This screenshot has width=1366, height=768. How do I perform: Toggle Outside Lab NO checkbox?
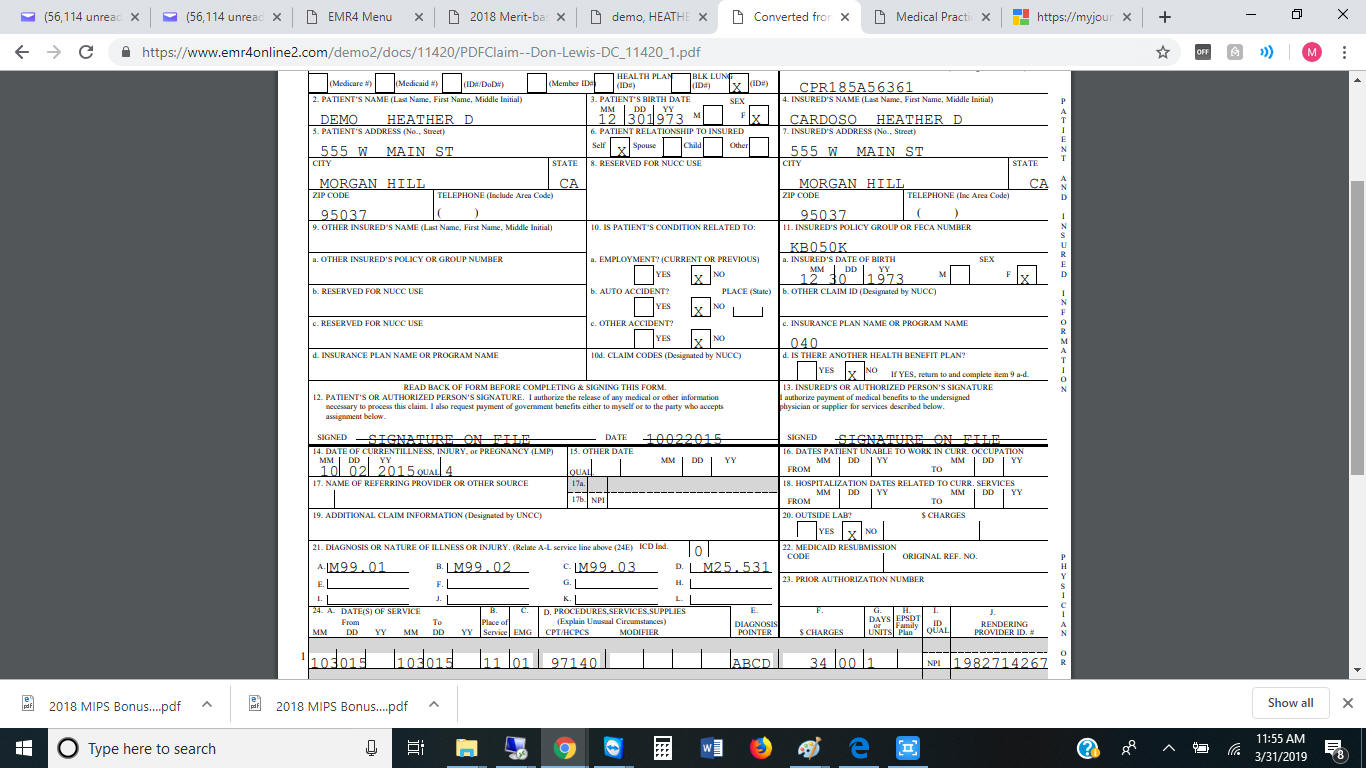[852, 531]
